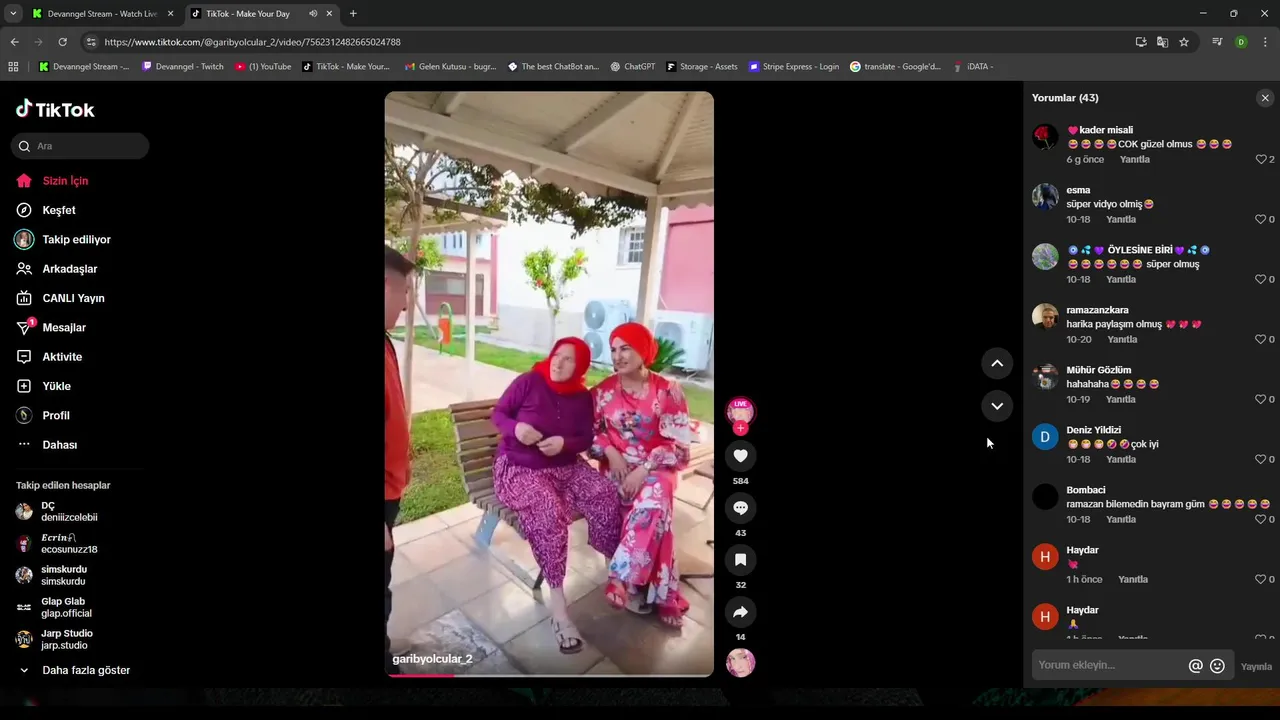
Task: Follow creator via plus badge
Action: point(740,428)
